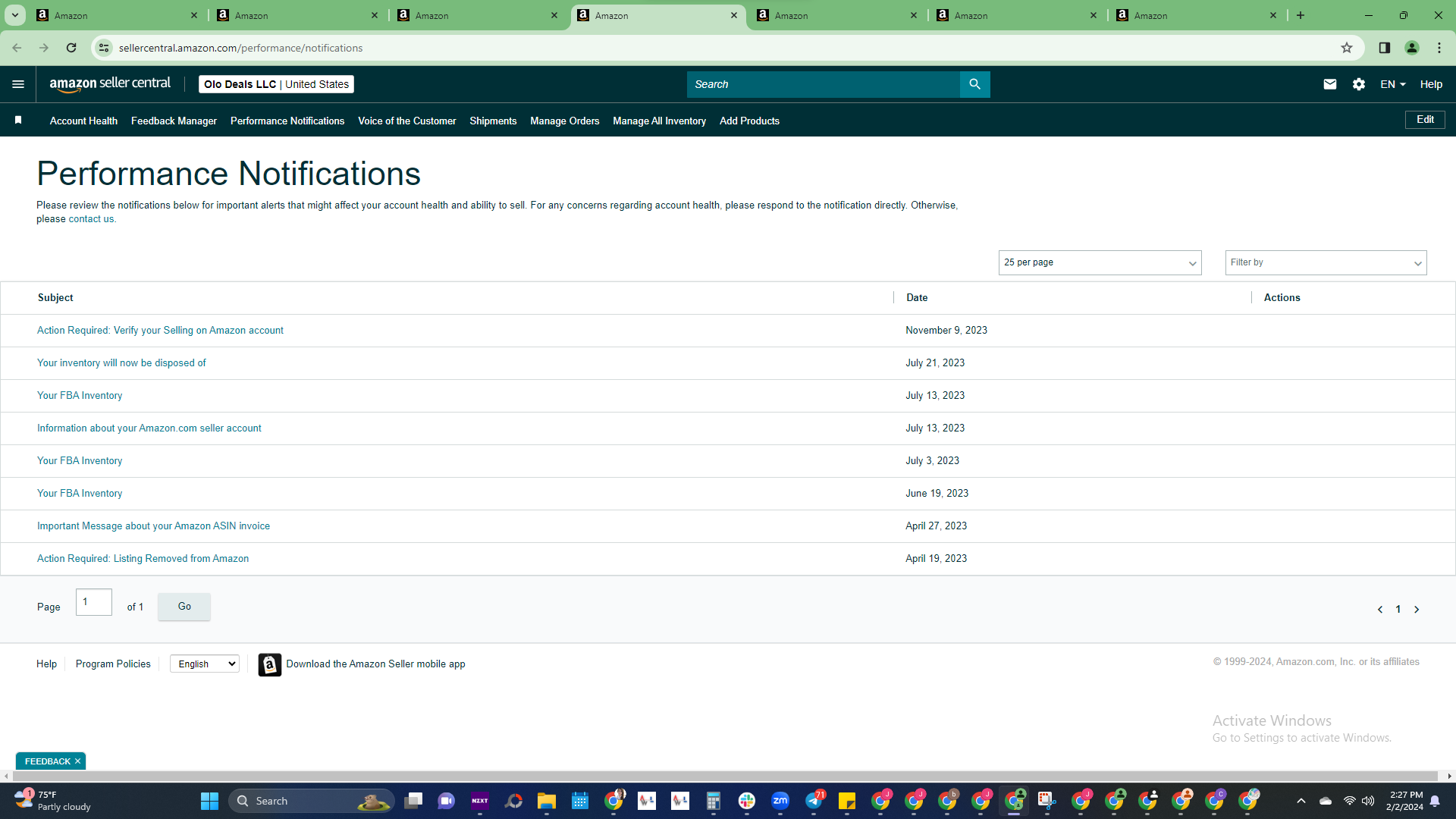Open Feedback Manager menu item
The image size is (1456, 819).
click(x=174, y=121)
